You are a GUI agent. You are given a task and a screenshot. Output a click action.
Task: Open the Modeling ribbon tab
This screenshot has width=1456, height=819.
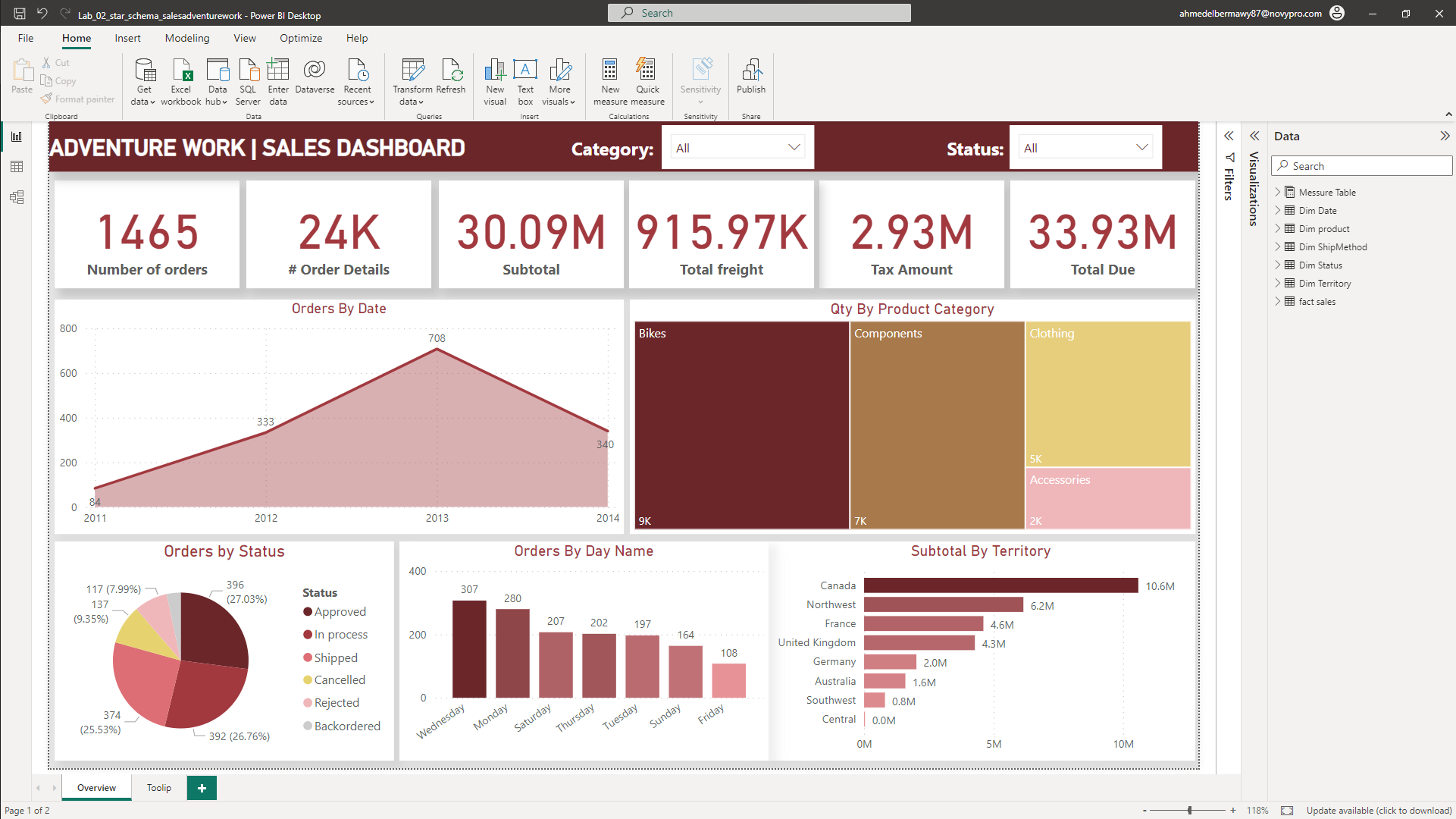click(x=187, y=38)
